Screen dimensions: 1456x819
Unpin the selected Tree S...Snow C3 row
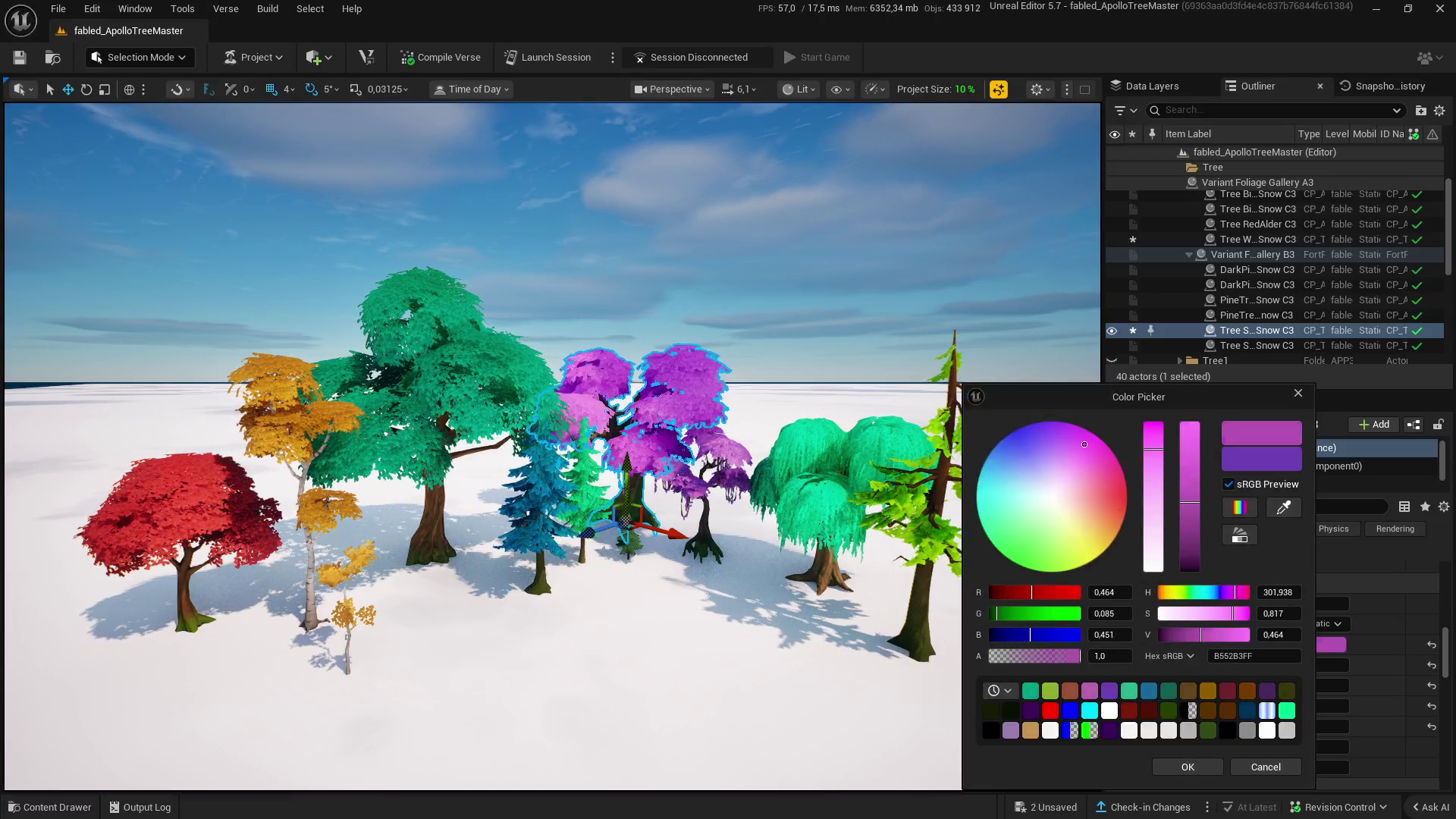pos(1152,331)
